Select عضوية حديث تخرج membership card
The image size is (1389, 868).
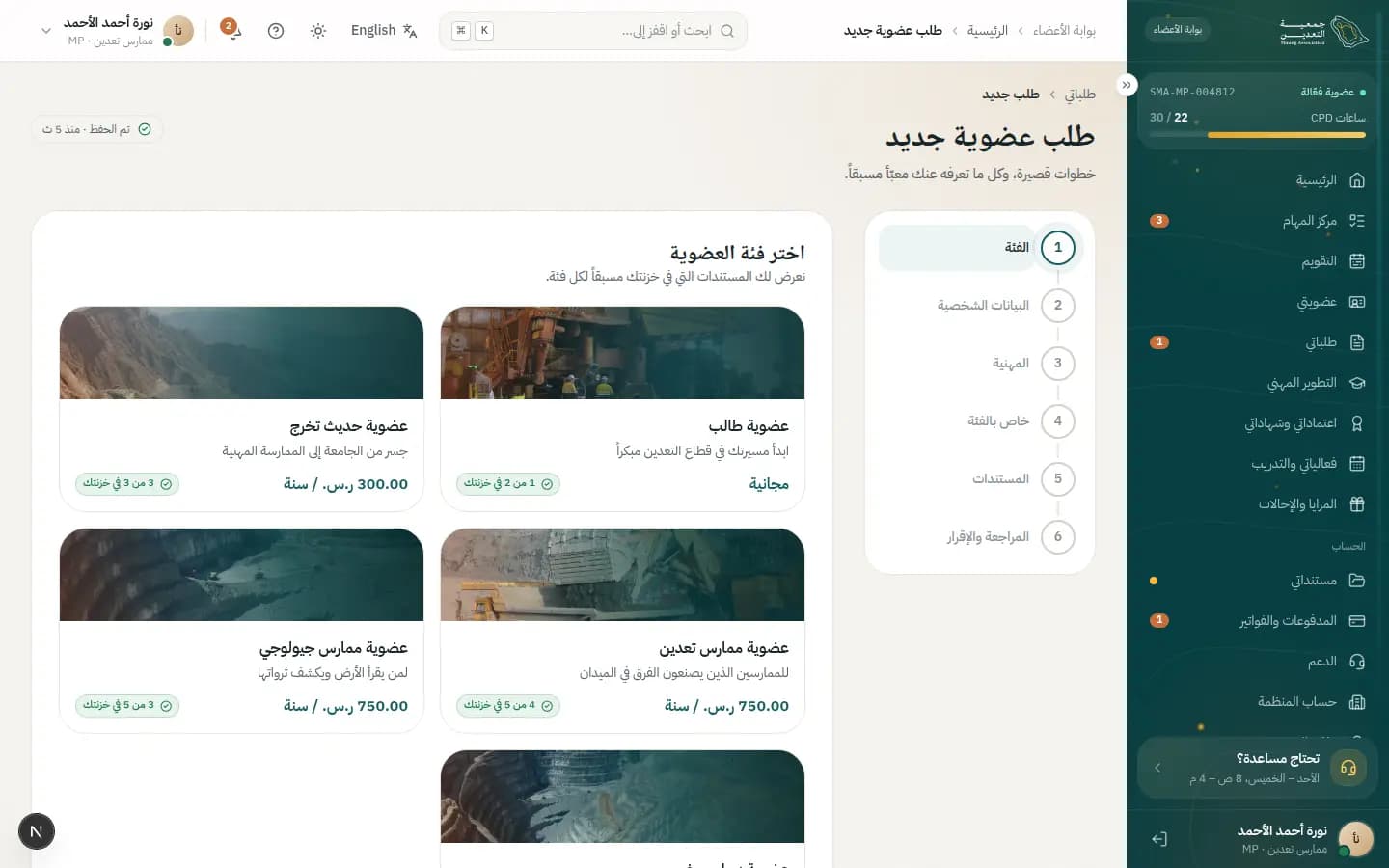[x=241, y=409]
